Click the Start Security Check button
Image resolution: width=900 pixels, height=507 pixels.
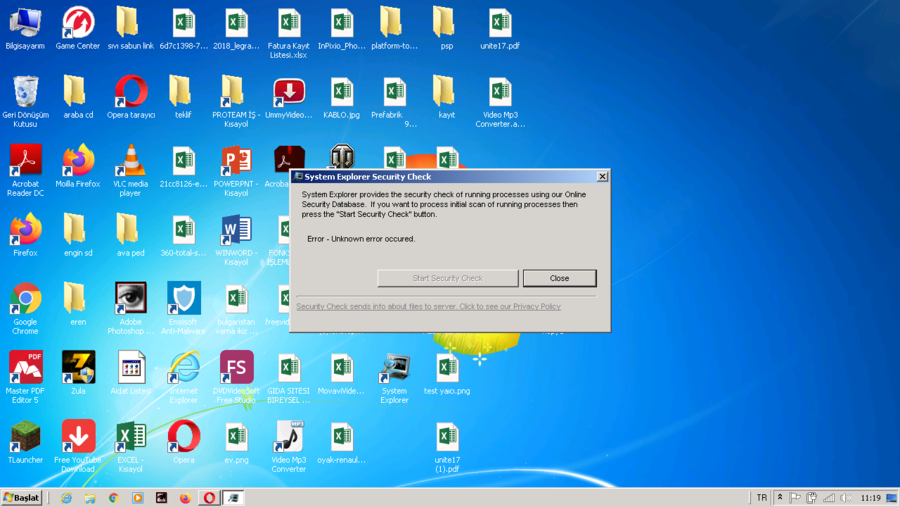tap(448, 278)
